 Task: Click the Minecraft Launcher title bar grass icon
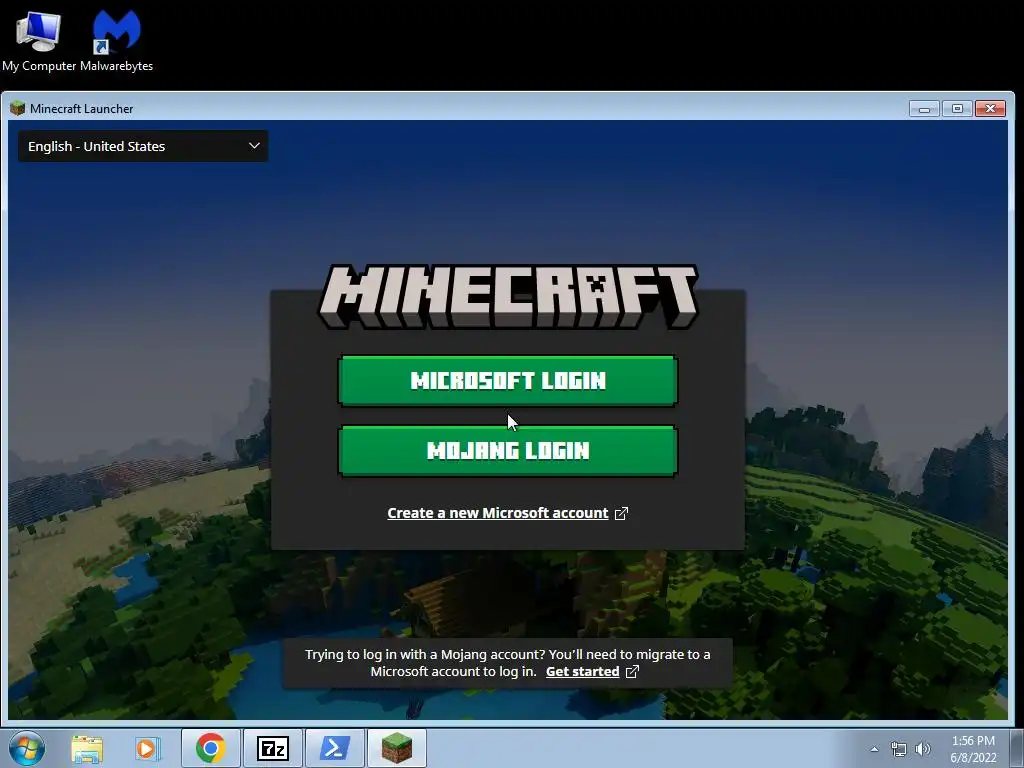click(18, 108)
